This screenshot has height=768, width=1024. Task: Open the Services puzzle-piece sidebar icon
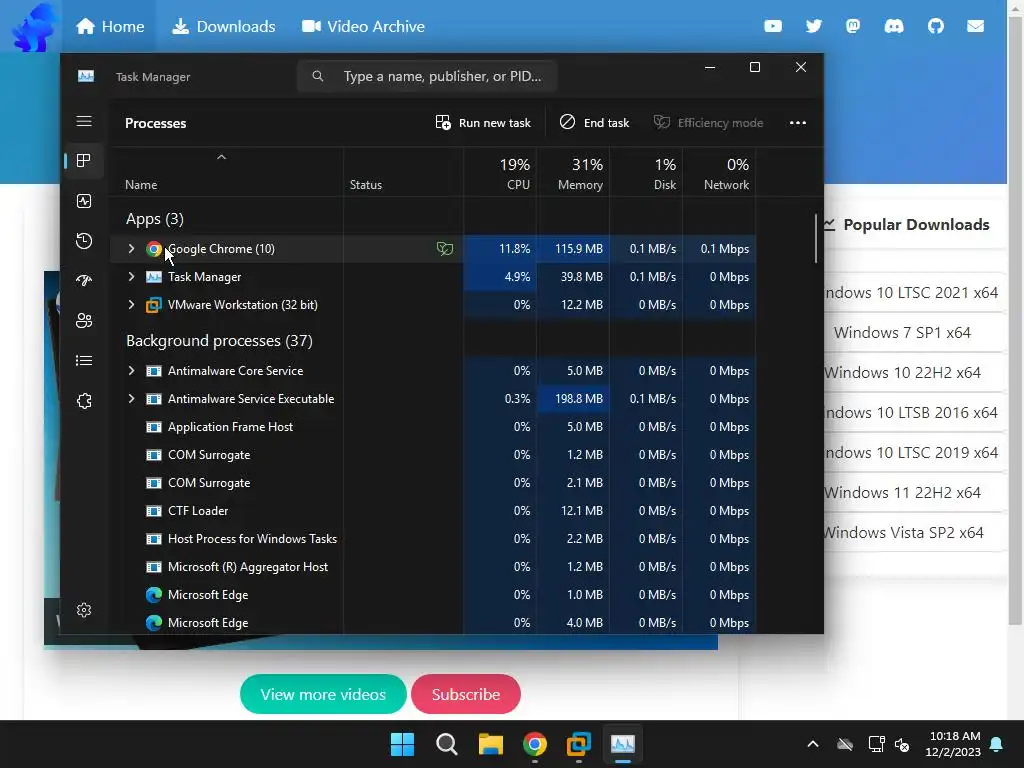coord(84,401)
